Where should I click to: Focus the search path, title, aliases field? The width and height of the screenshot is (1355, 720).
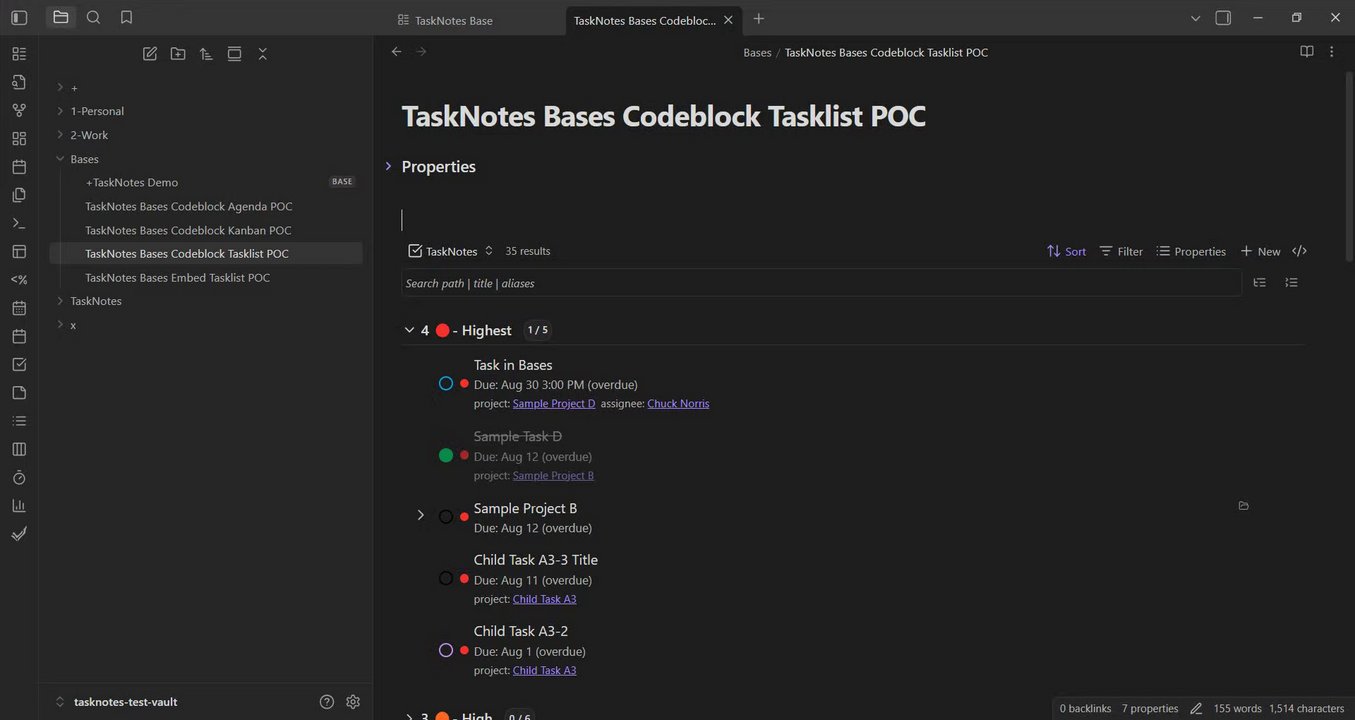(820, 284)
